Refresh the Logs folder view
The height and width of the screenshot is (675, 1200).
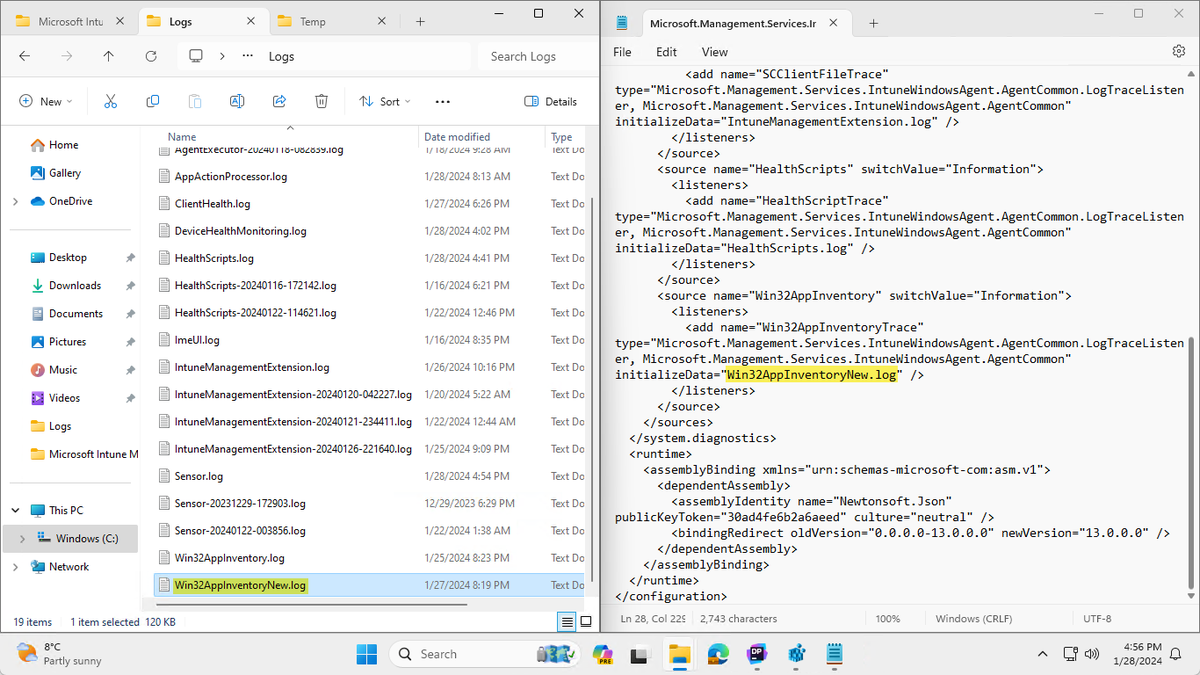tap(151, 57)
